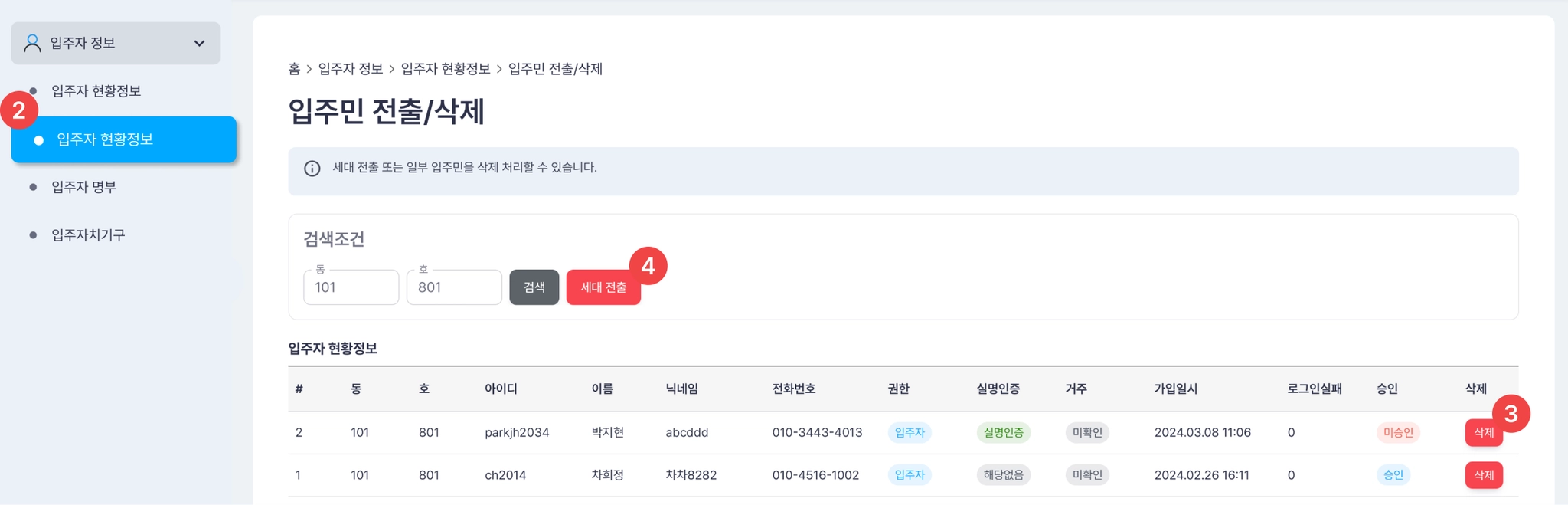Select the highlighted 입주자 현황정보 menu item
Image resolution: width=1568 pixels, height=505 pixels.
pos(124,139)
